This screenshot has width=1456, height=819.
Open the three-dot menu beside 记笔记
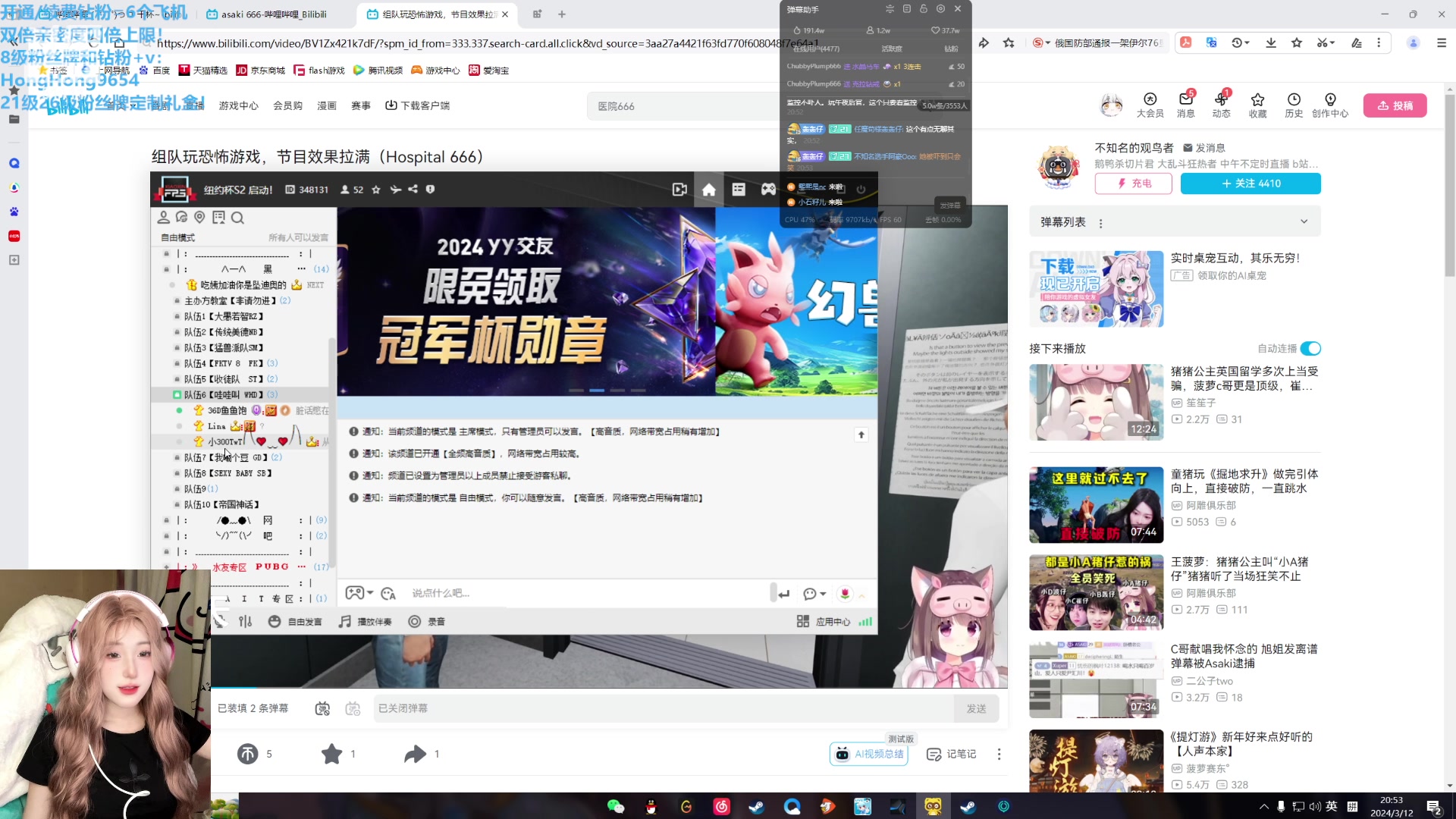point(999,754)
